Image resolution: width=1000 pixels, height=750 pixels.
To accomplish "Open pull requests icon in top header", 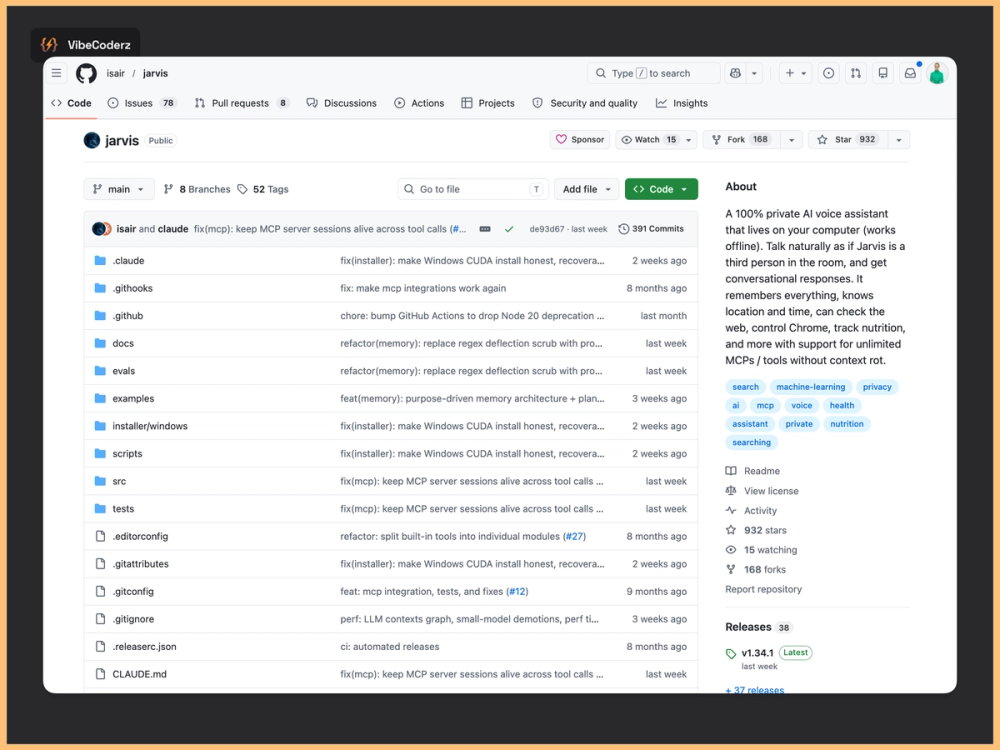I will point(856,73).
